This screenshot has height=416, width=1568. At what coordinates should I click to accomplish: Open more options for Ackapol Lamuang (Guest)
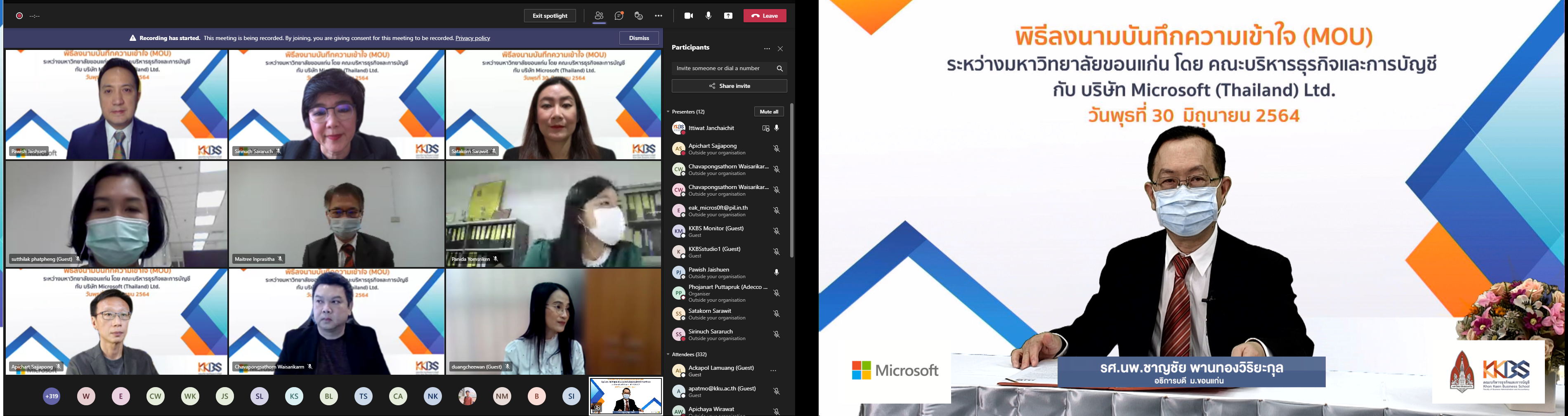[774, 371]
